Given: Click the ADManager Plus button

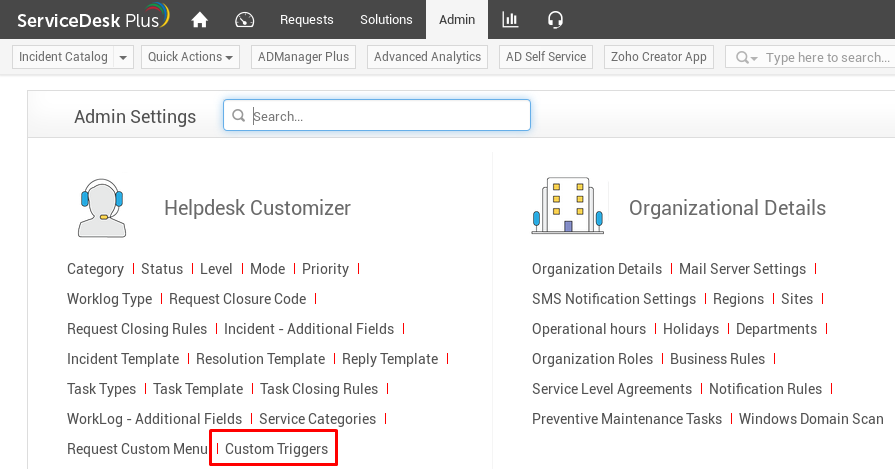Looking at the screenshot, I should pos(302,57).
